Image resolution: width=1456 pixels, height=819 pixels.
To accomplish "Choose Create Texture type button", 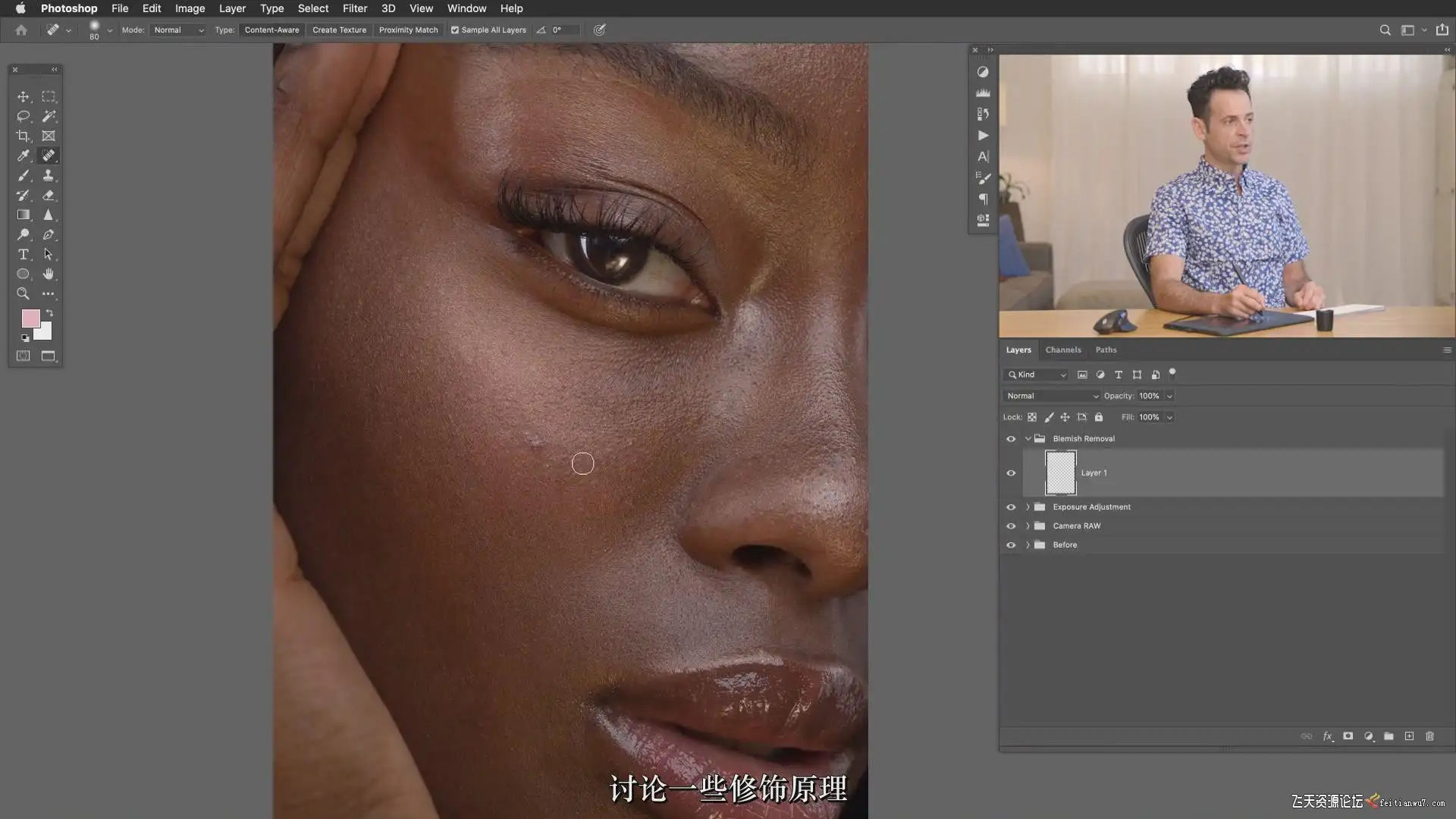I will pyautogui.click(x=339, y=30).
